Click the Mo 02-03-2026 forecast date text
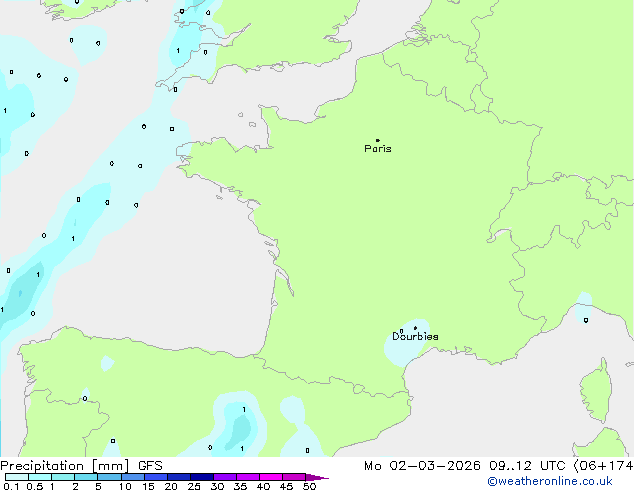 click(x=422, y=466)
